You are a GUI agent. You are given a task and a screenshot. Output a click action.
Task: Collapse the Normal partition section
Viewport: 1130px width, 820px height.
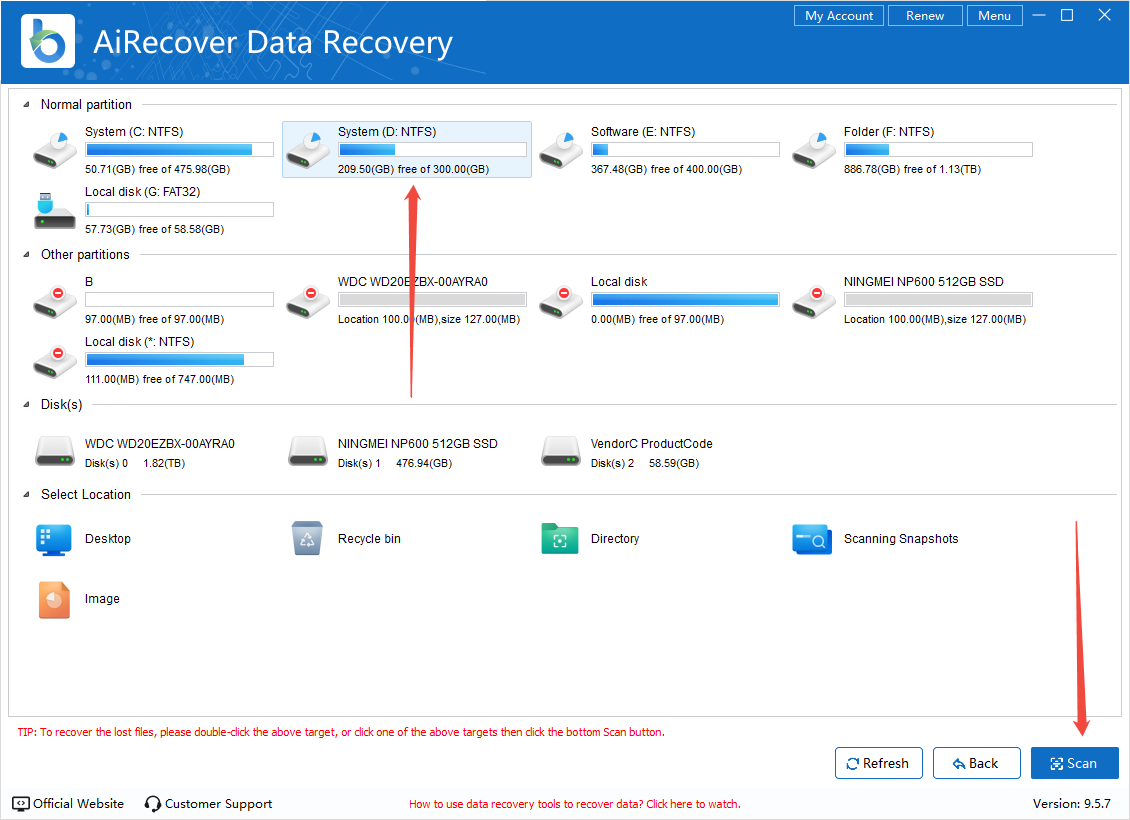click(x=25, y=105)
